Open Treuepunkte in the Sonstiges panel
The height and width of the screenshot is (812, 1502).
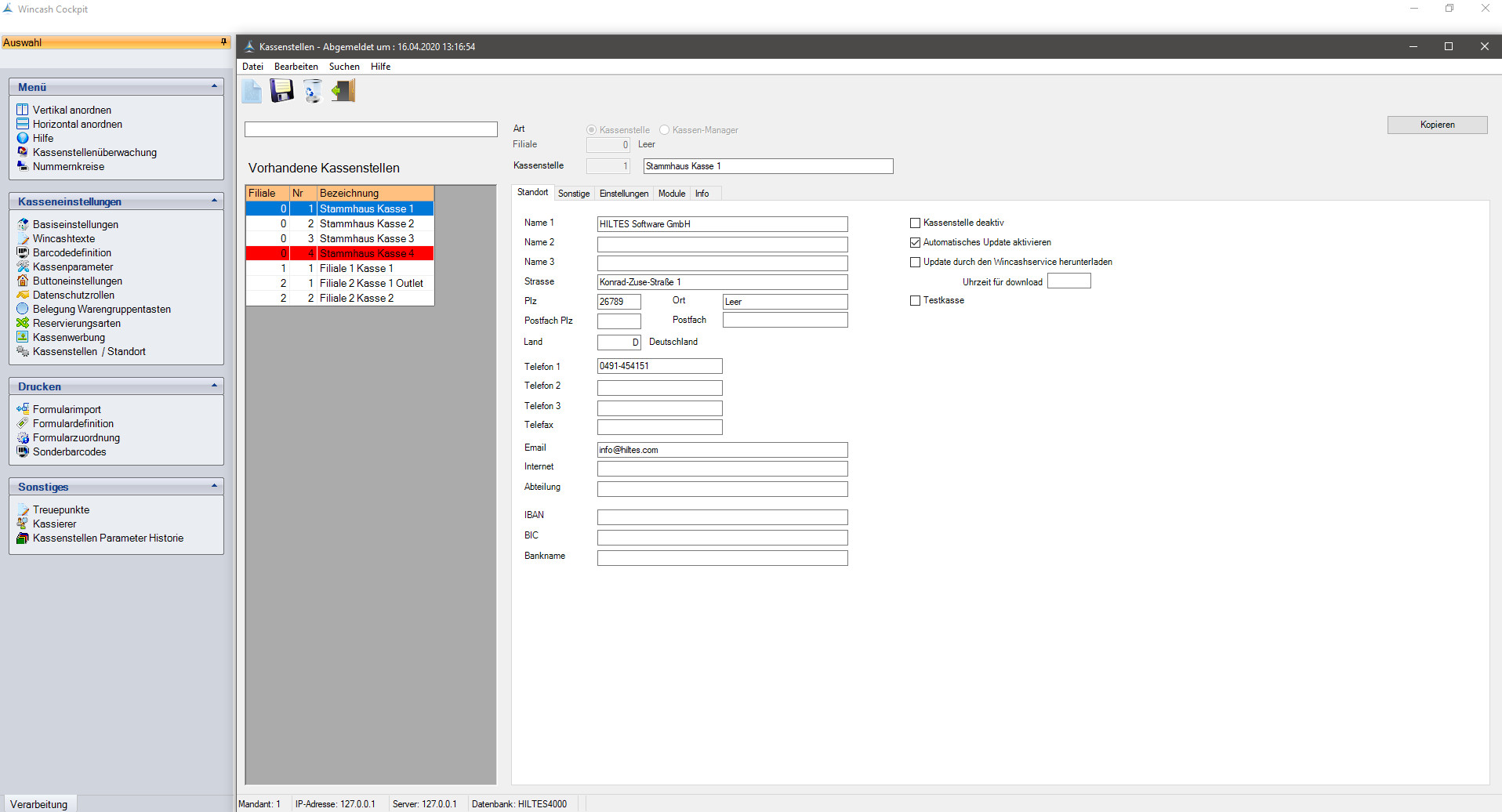click(60, 510)
